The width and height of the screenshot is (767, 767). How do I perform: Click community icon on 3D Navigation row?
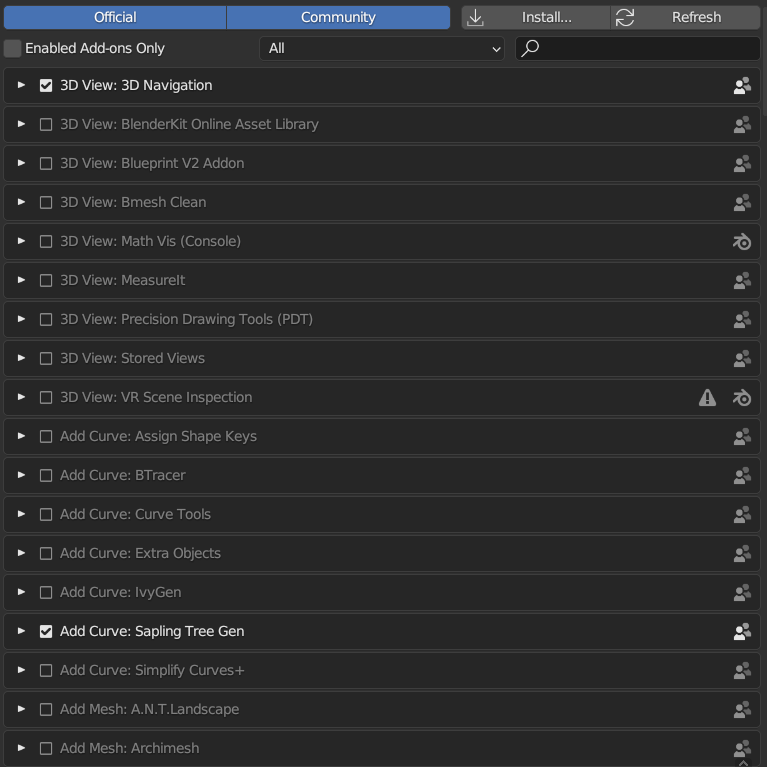[x=742, y=86]
